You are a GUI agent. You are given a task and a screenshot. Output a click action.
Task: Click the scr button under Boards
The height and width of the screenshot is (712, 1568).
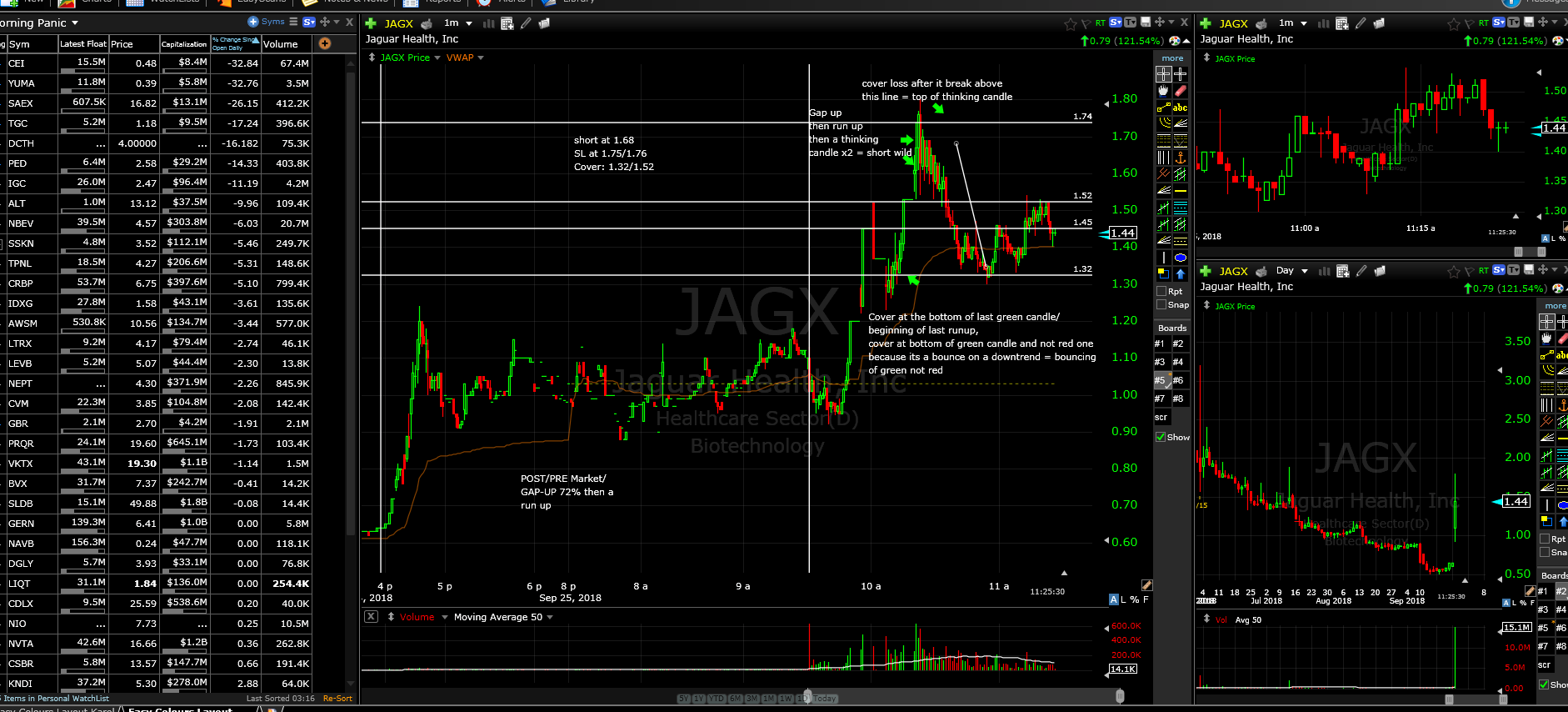coord(1161,417)
